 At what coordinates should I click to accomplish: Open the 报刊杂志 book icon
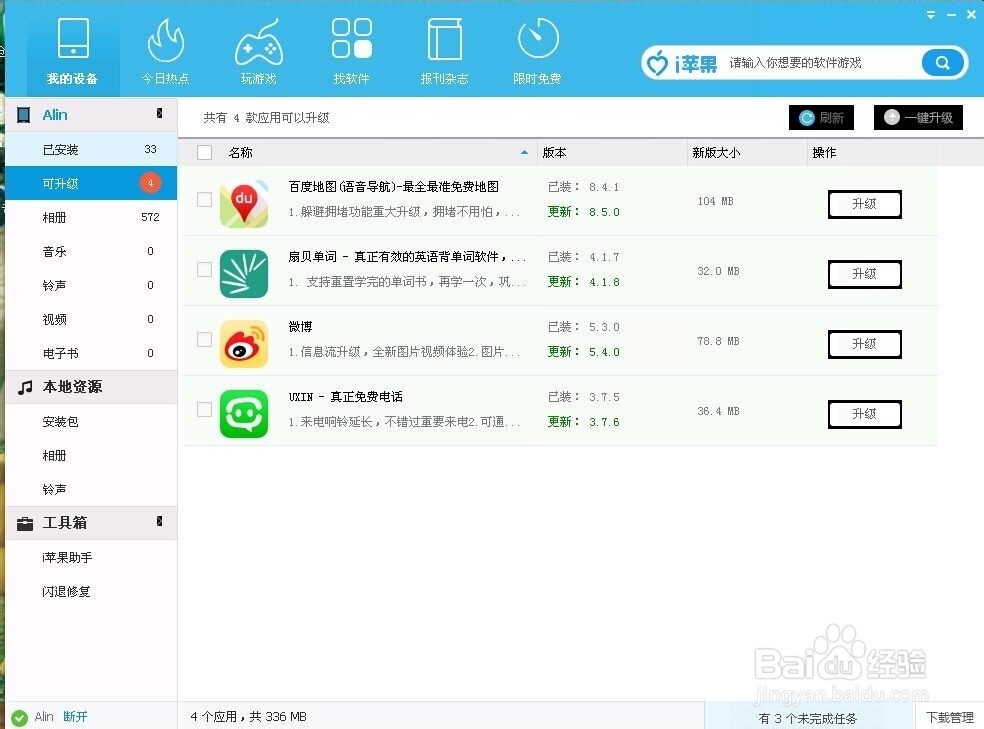tap(444, 40)
